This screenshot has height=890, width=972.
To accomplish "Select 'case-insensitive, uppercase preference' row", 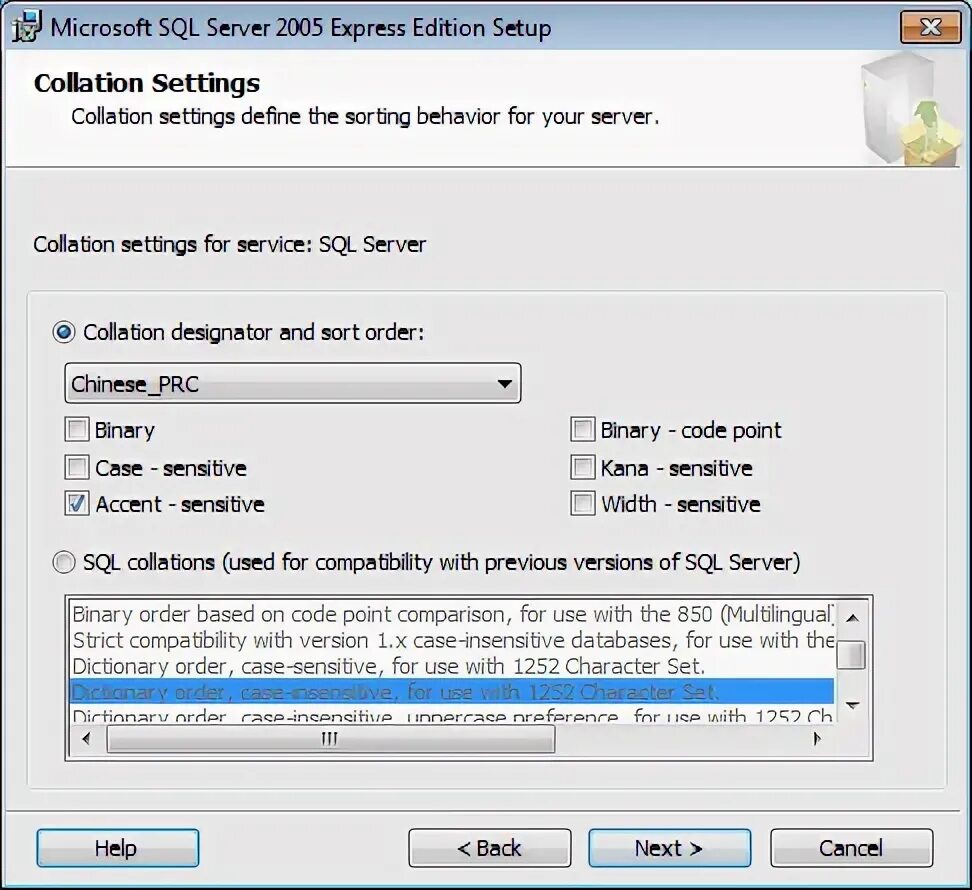I will (x=452, y=714).
